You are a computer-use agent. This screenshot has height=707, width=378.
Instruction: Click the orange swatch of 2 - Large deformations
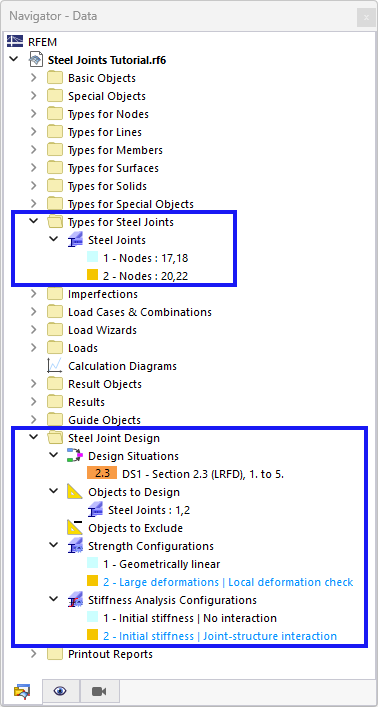pyautogui.click(x=92, y=581)
